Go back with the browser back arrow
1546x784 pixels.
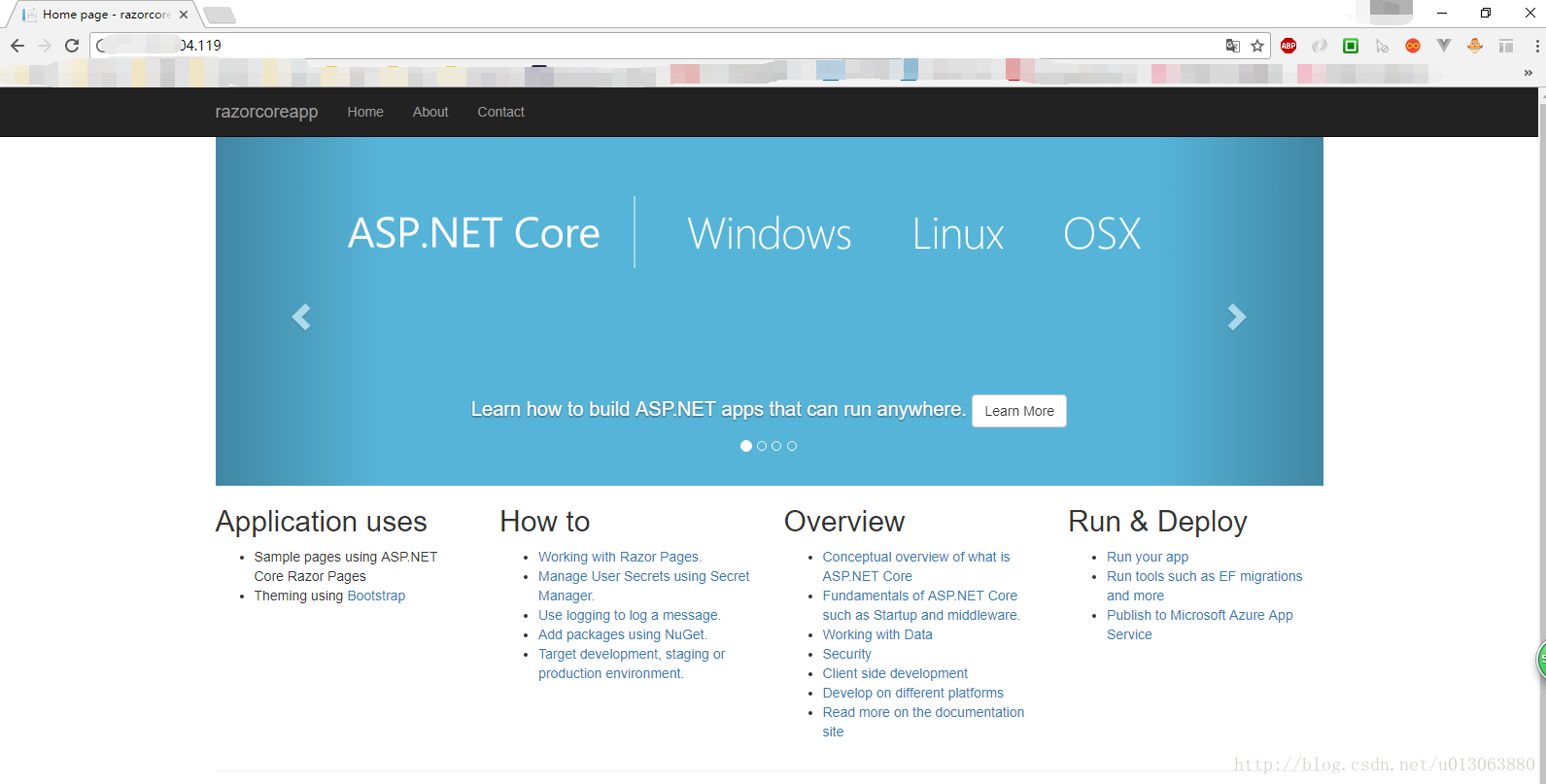point(17,46)
